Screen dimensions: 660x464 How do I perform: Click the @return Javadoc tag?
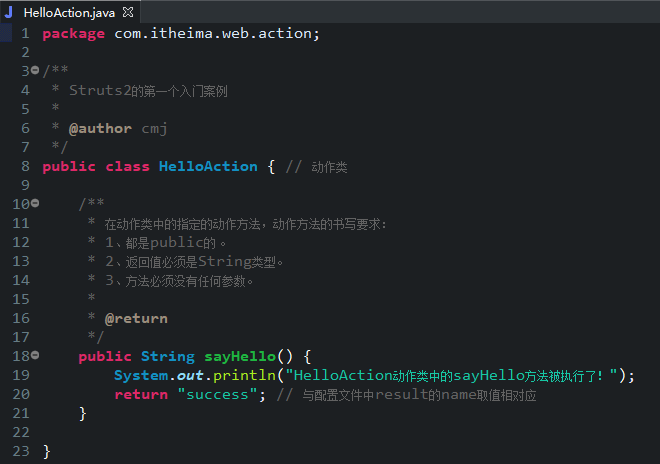[x=136, y=318]
